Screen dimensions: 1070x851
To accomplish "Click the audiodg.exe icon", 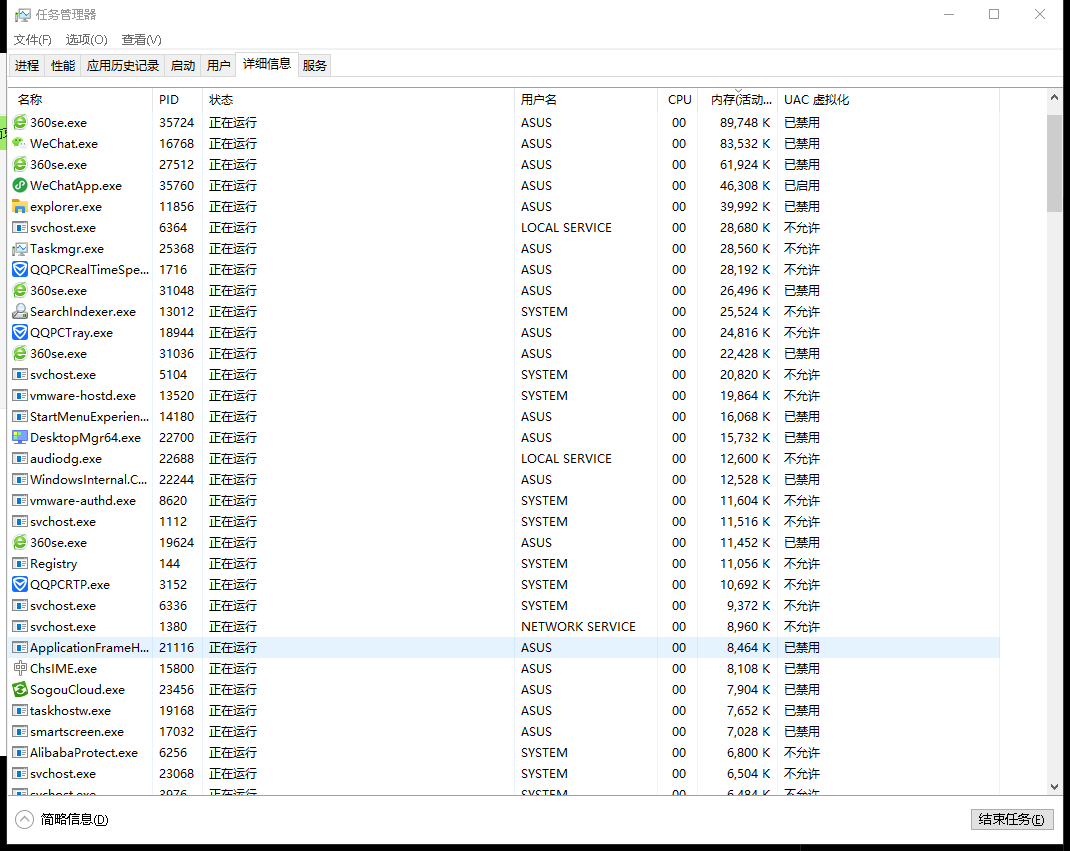I will point(20,459).
